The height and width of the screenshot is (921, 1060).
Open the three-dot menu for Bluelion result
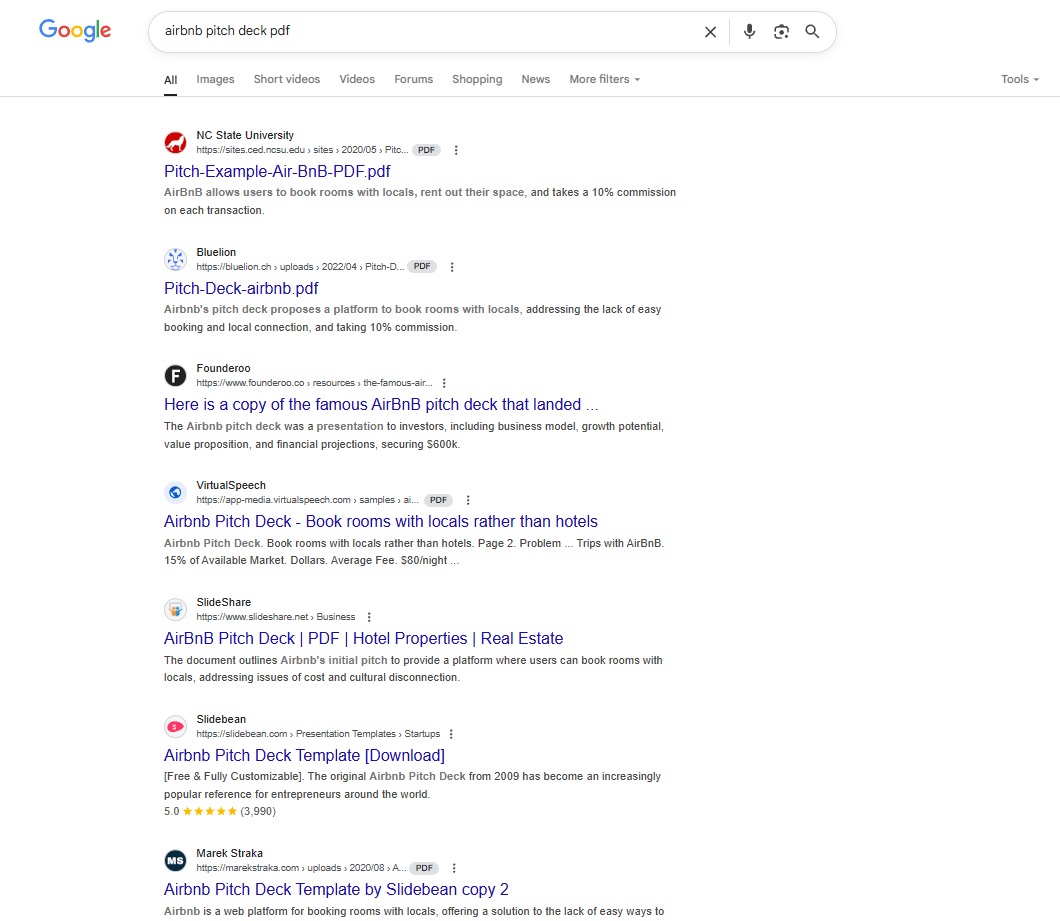pyautogui.click(x=452, y=267)
